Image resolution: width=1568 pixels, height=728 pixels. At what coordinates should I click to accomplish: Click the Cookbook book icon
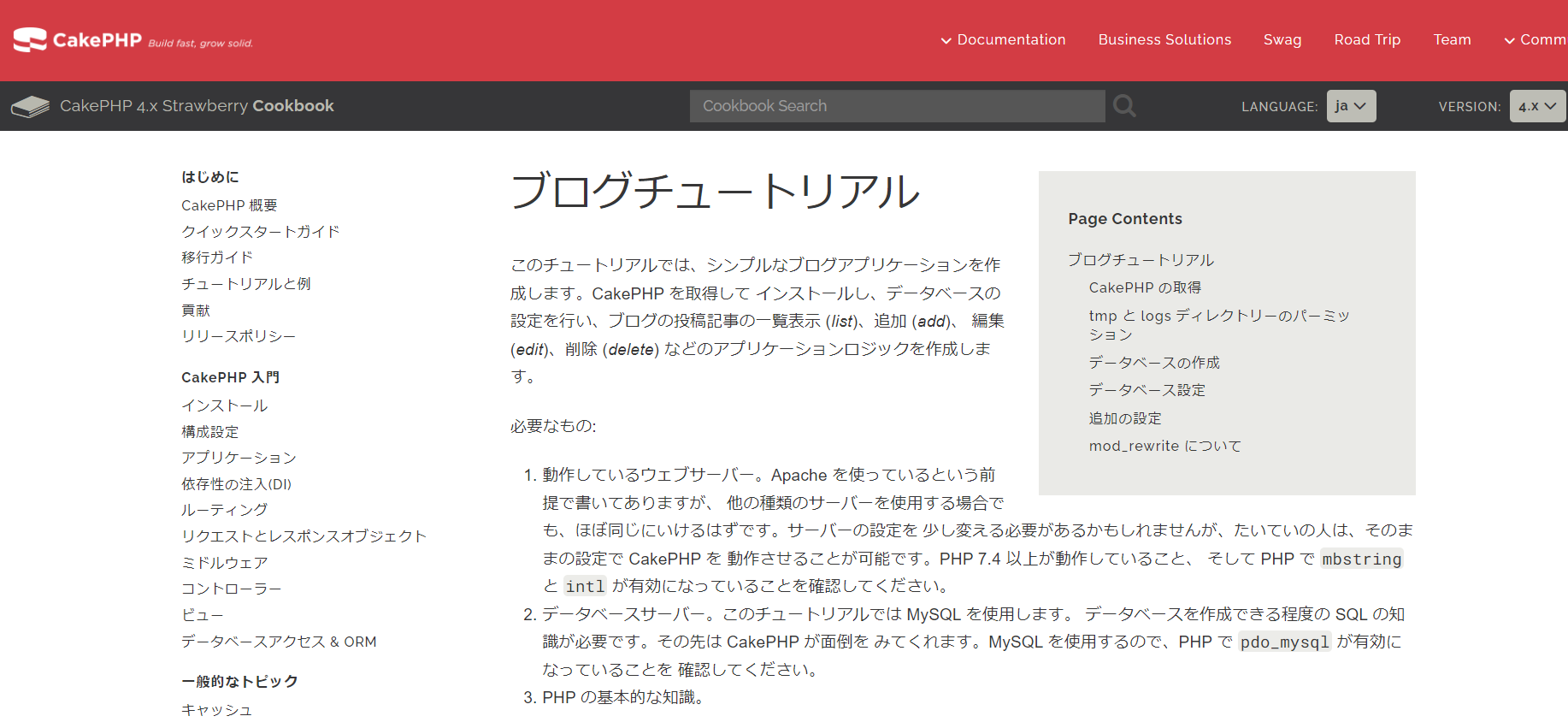point(31,107)
